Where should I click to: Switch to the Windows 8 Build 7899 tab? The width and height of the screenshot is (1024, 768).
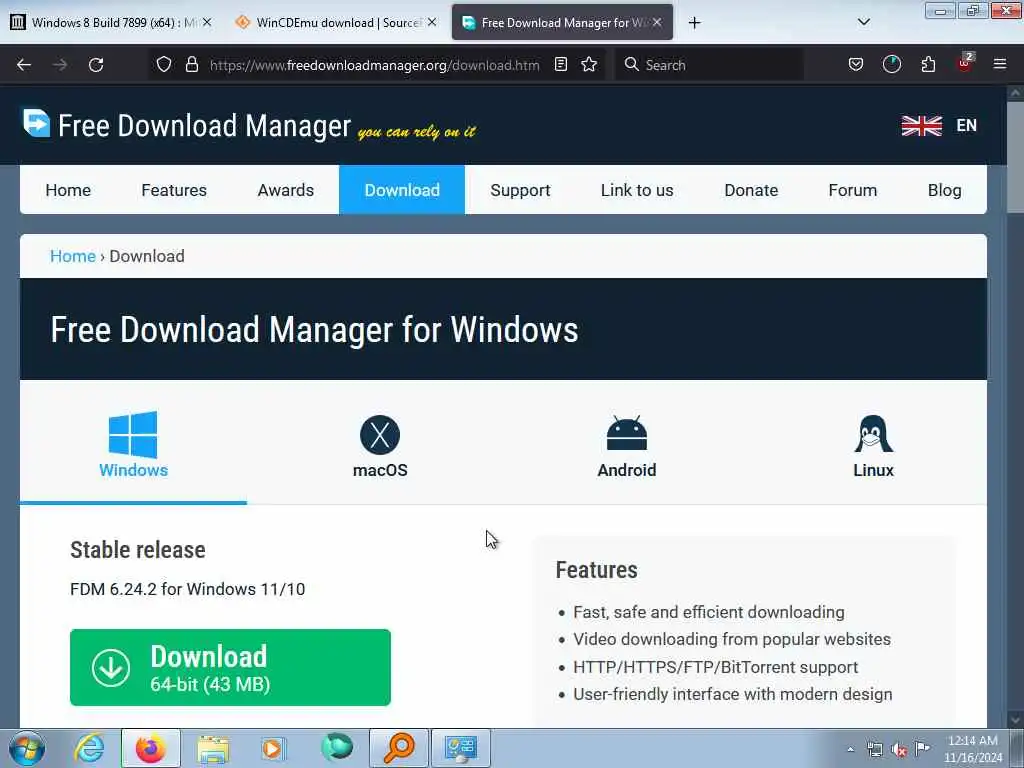tap(111, 22)
